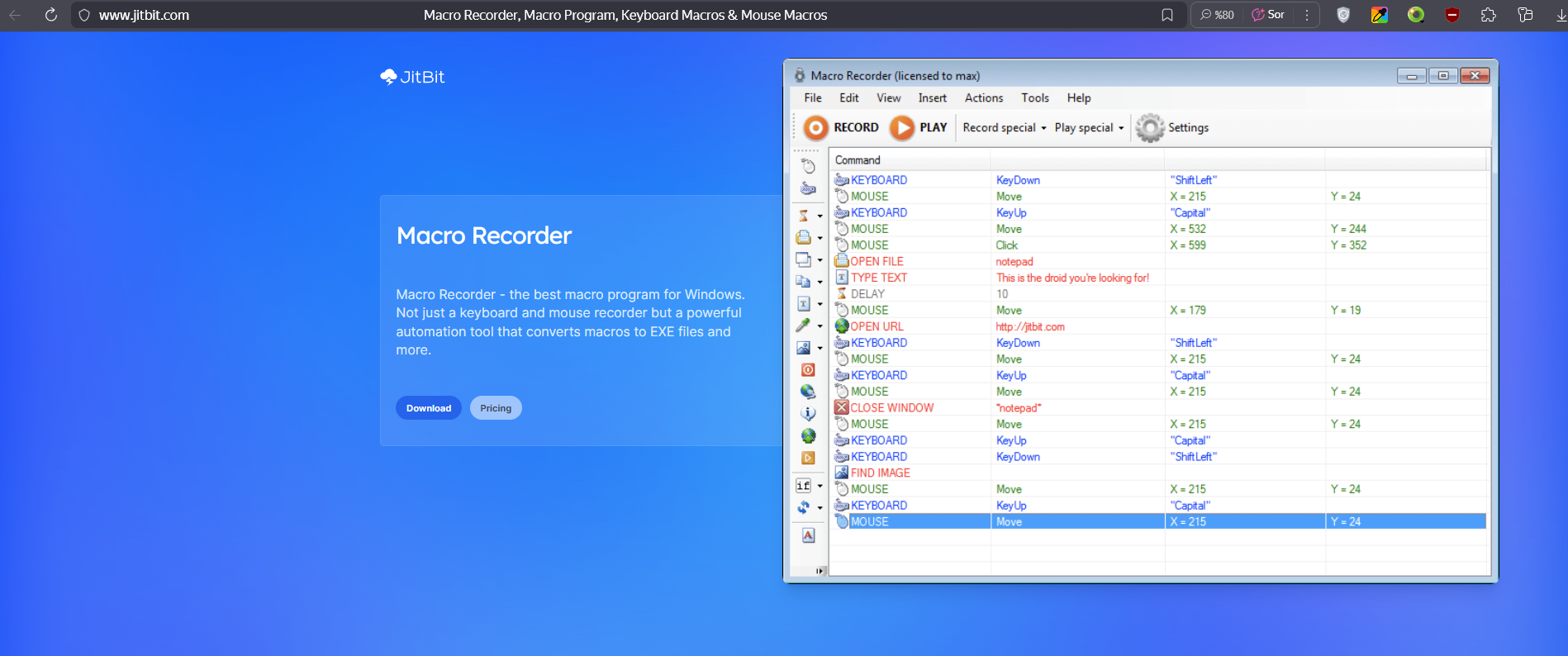1568x656 pixels.
Task: Click the info message balloon sidebar icon
Action: [808, 414]
